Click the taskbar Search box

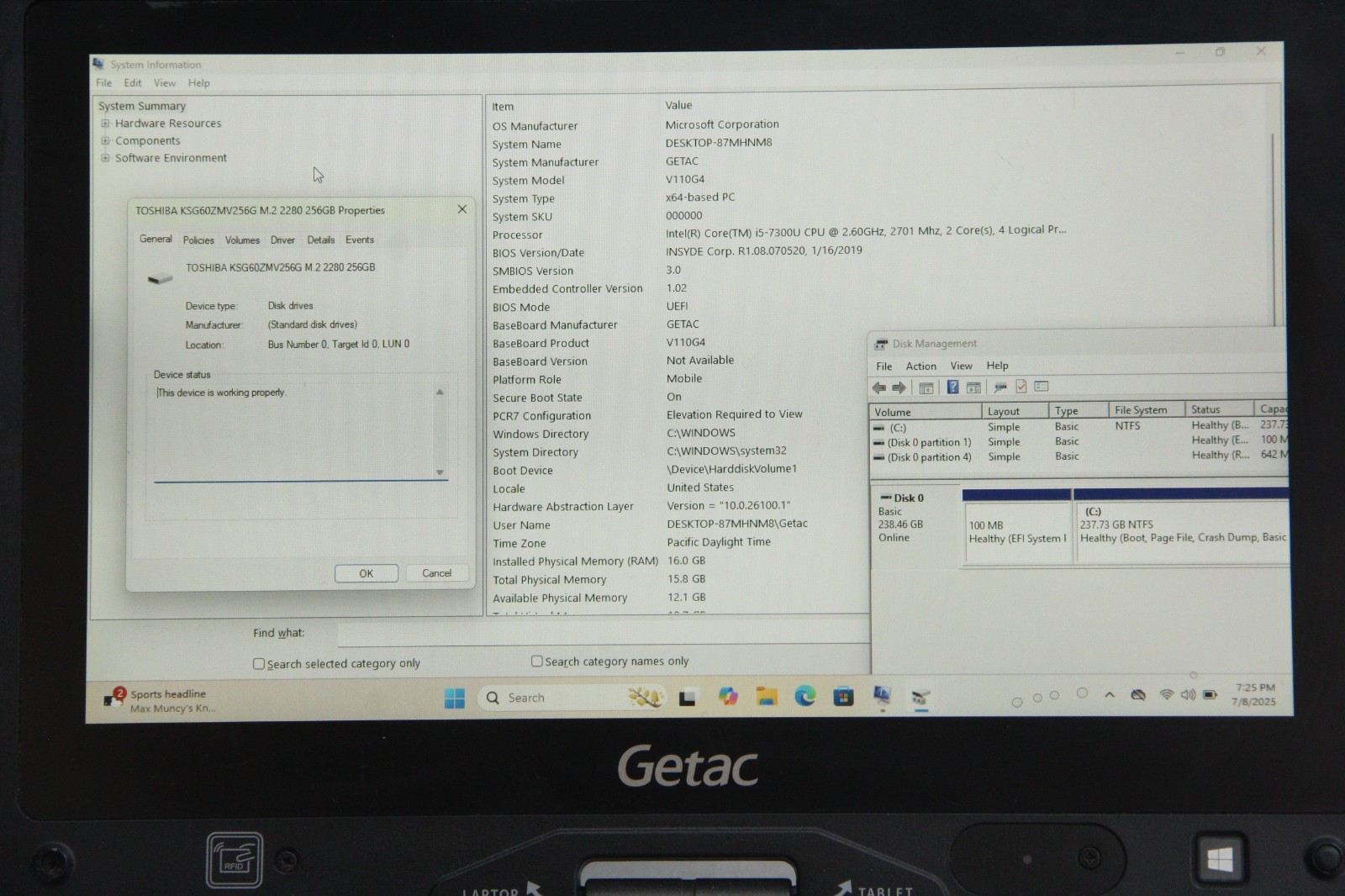[572, 698]
